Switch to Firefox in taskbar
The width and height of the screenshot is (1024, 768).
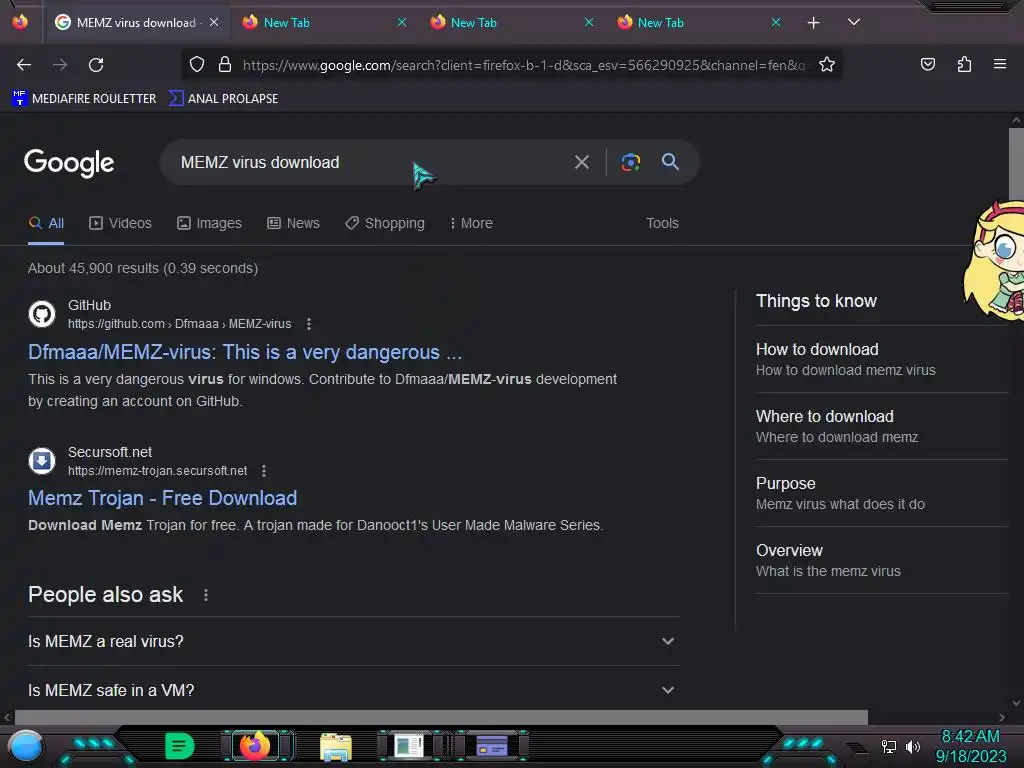[x=255, y=746]
